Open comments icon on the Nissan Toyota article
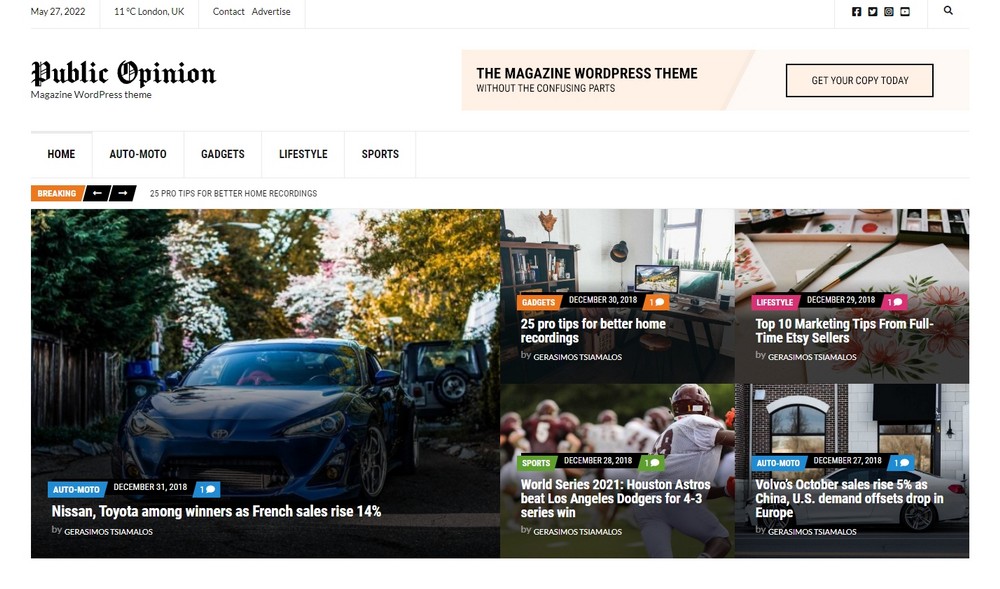 click(205, 488)
